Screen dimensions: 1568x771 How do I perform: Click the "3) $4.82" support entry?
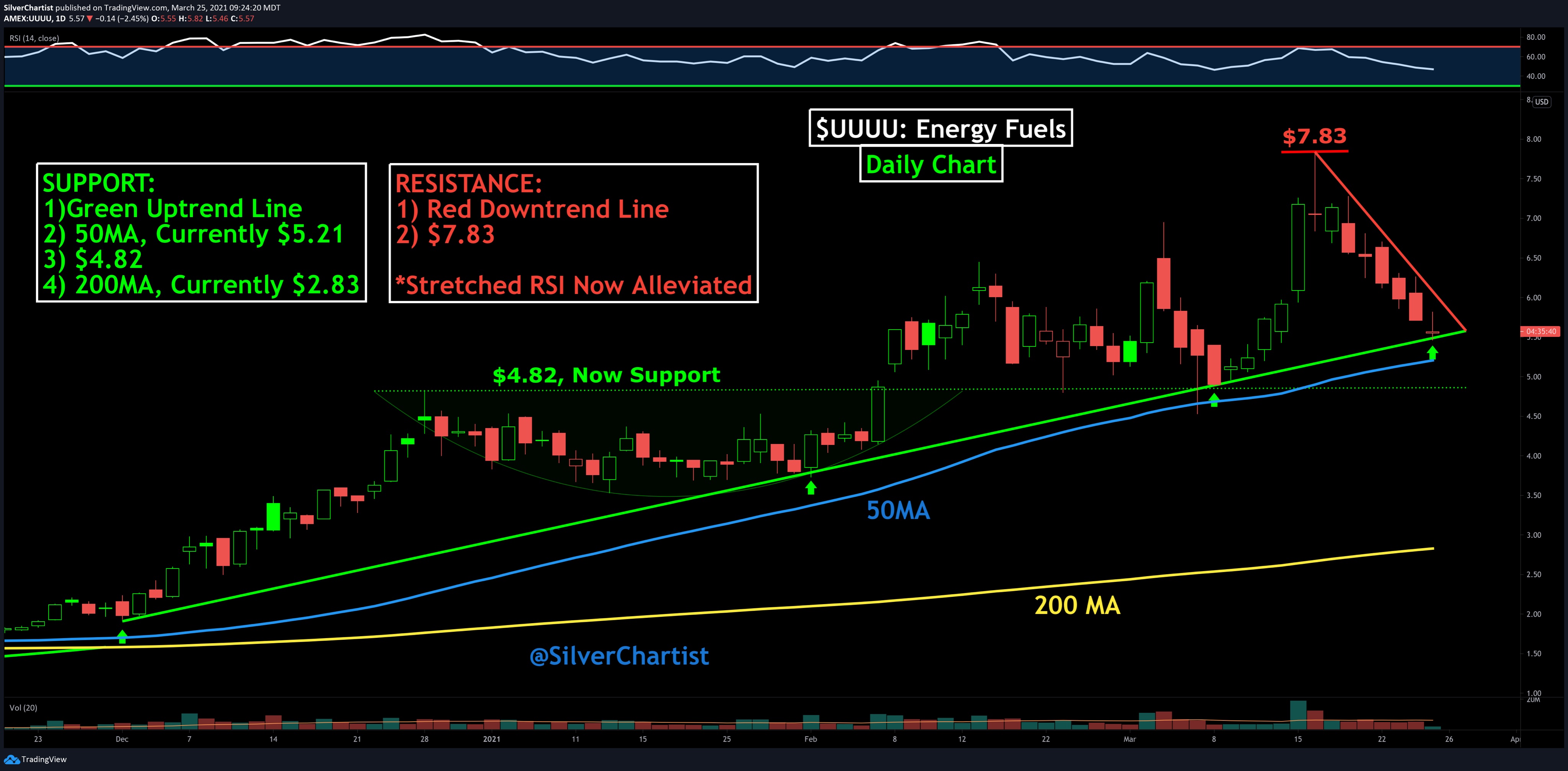pyautogui.click(x=93, y=259)
